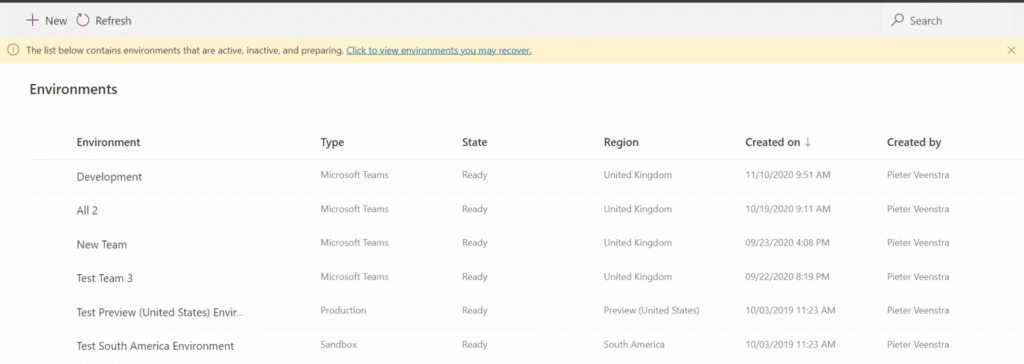Screen dimensions: 1024x364
Task: Open the link to view recoverable environments
Action: tap(439, 50)
